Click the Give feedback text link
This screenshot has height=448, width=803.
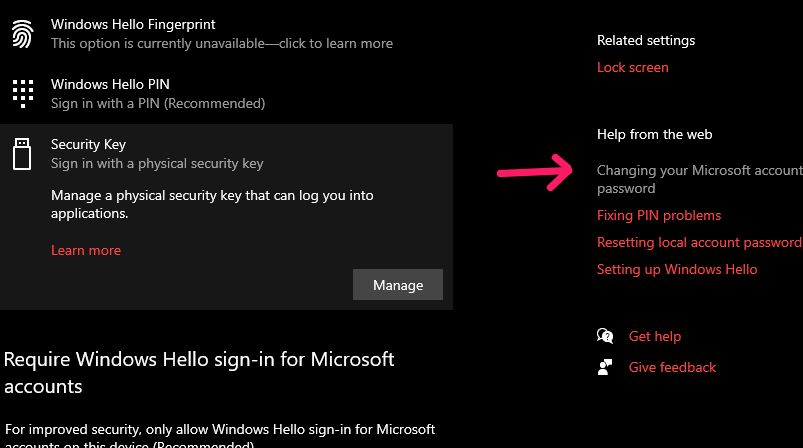(672, 367)
